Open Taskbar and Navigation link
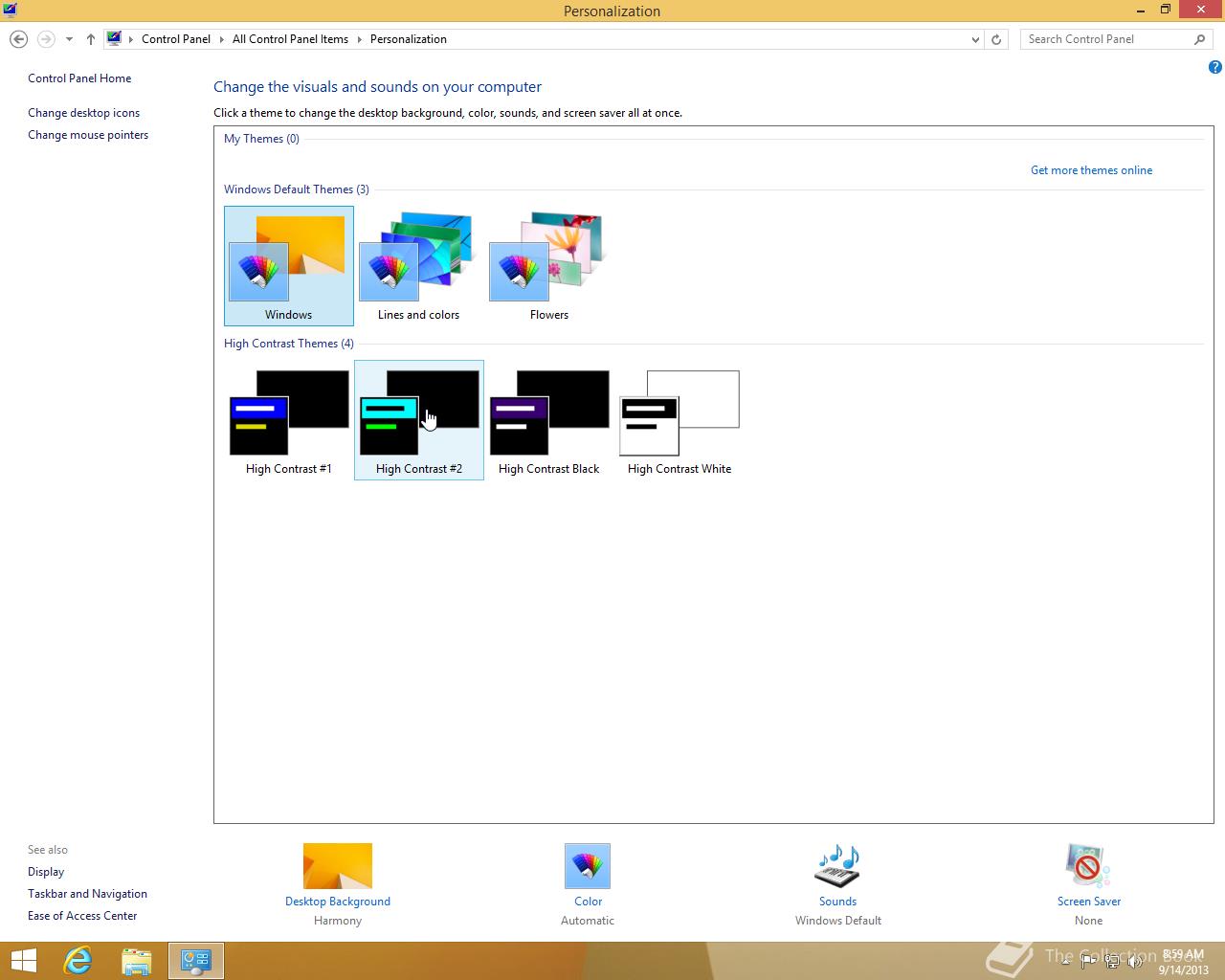The width and height of the screenshot is (1225, 980). pos(87,894)
